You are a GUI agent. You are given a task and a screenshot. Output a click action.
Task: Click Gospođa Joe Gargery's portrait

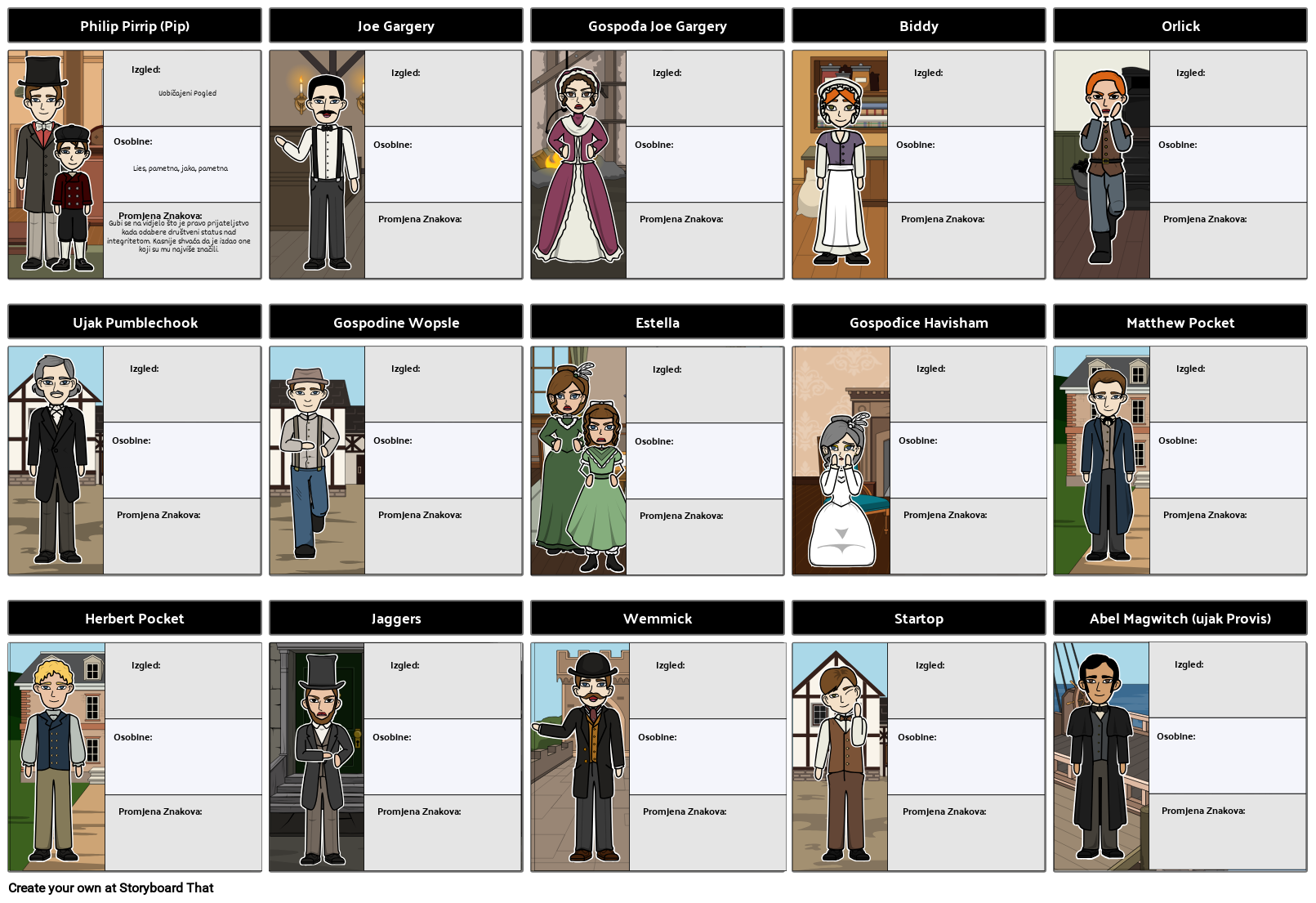579,163
